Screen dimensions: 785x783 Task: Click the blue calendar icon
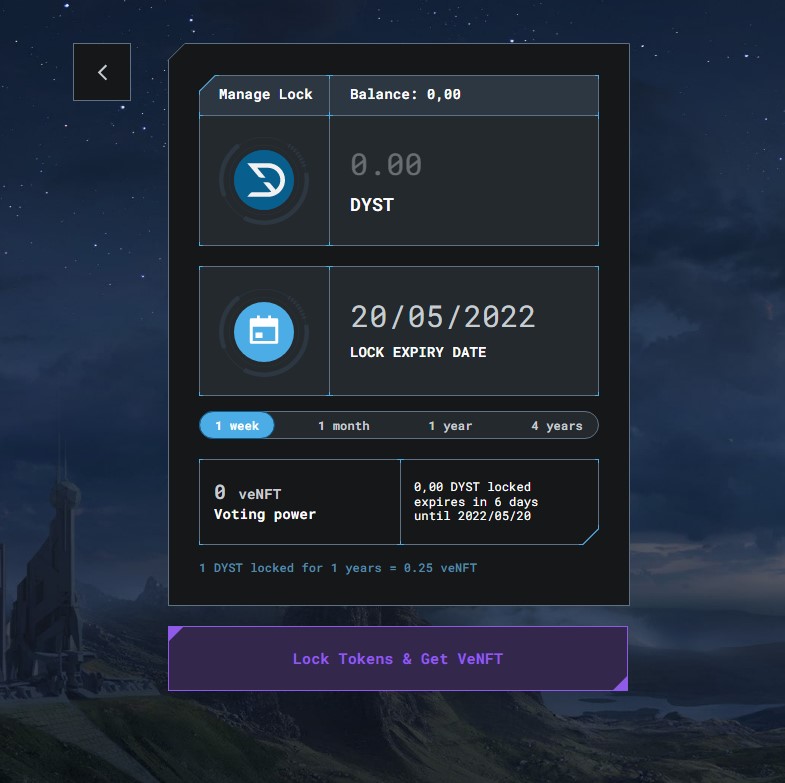264,331
